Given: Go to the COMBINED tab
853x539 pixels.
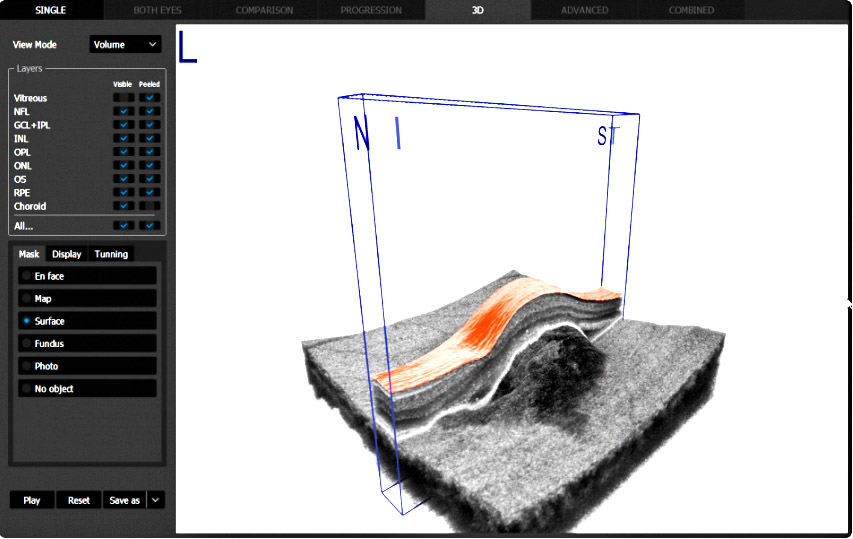Looking at the screenshot, I should 691,10.
